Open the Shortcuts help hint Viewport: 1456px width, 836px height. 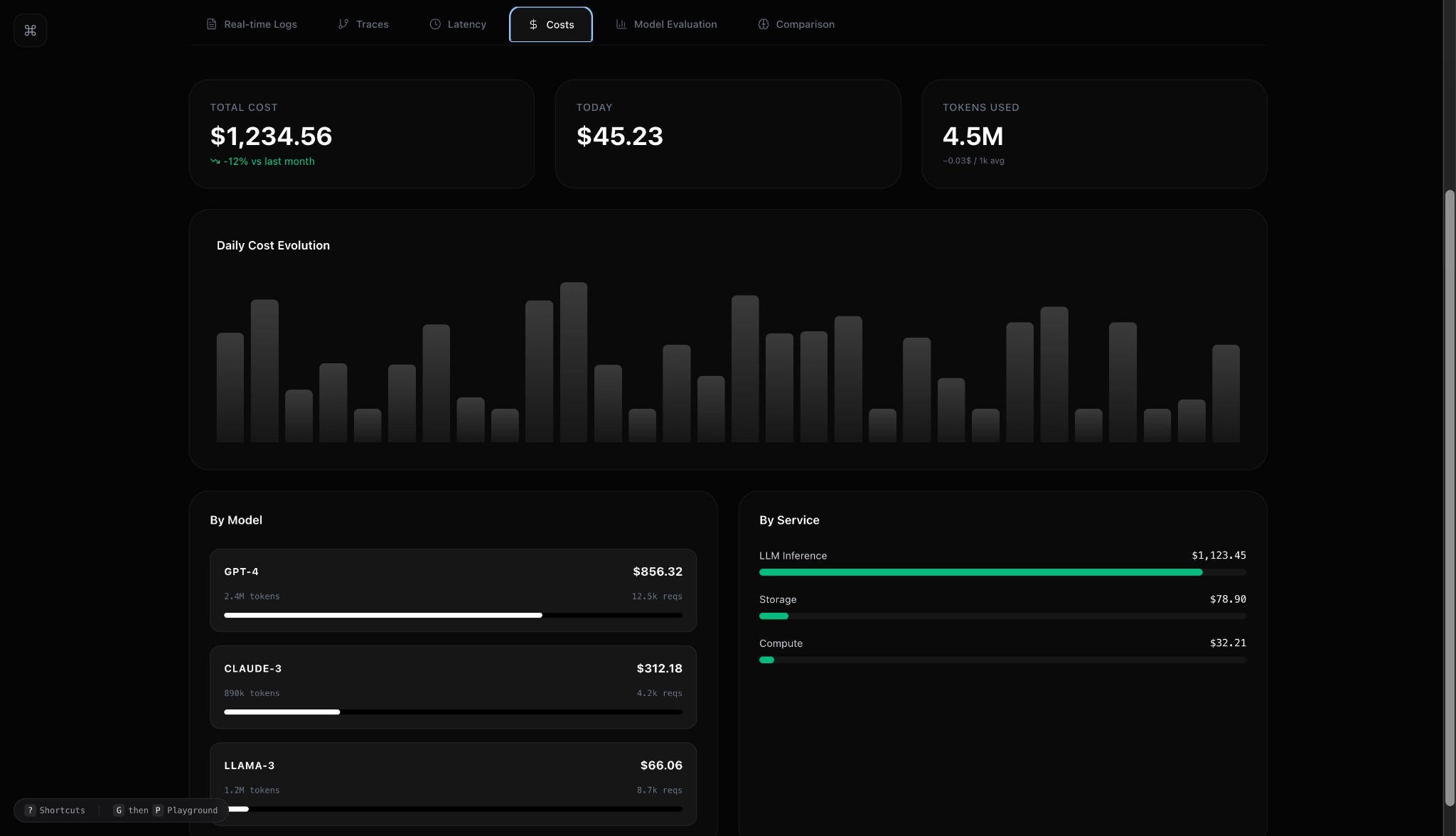(x=55, y=810)
